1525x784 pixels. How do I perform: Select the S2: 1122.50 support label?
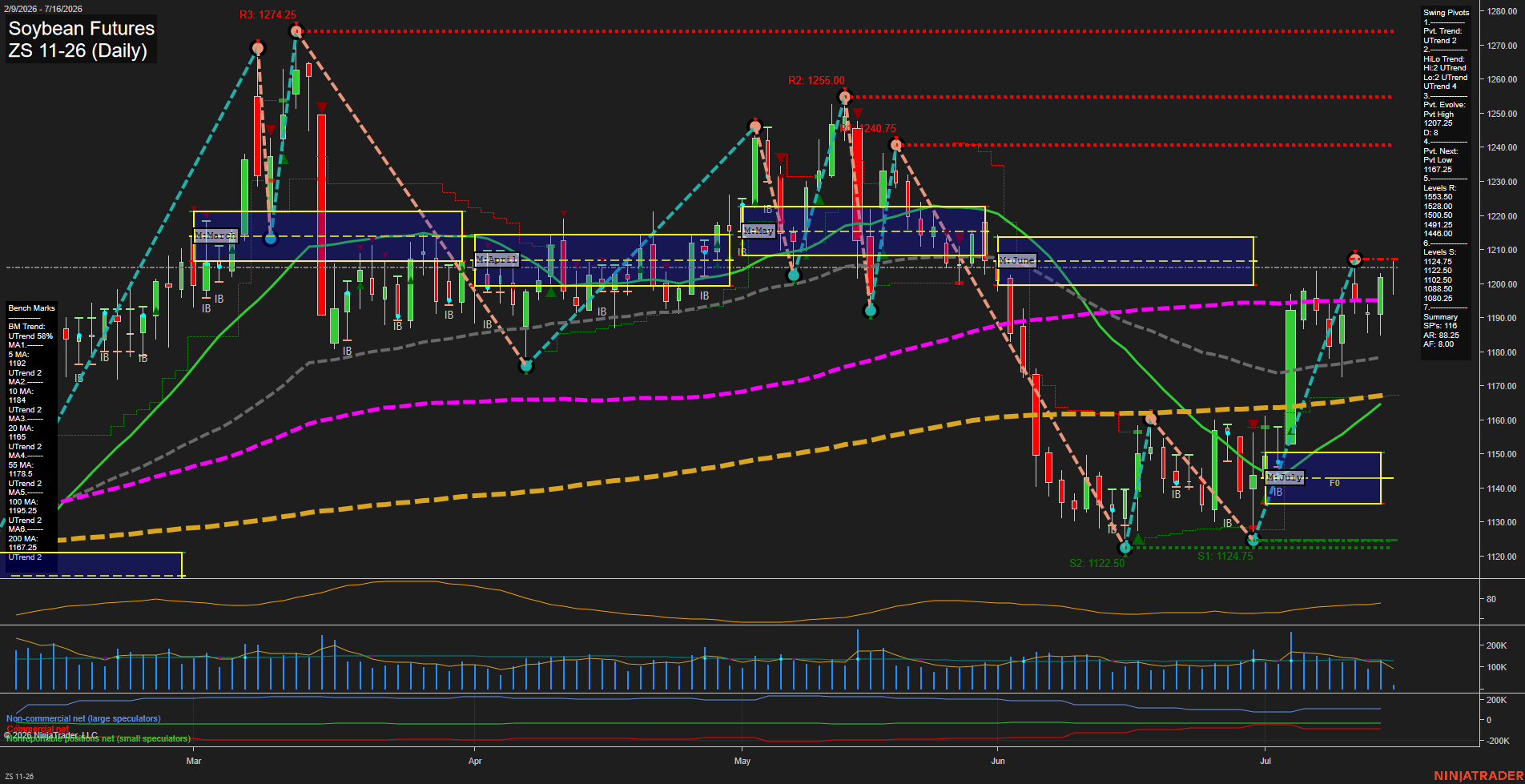pyautogui.click(x=1096, y=563)
